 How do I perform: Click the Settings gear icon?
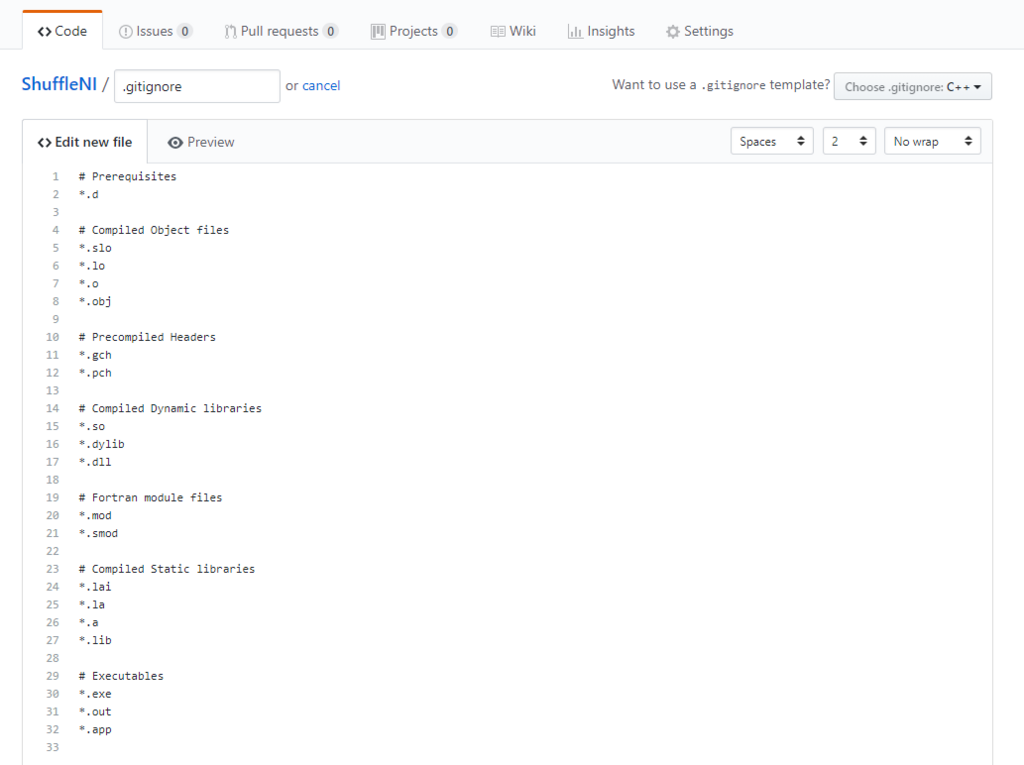(x=673, y=31)
